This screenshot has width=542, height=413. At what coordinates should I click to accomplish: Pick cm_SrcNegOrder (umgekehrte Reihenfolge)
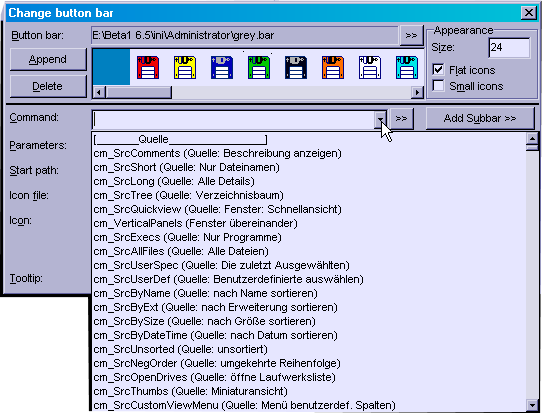[309, 363]
